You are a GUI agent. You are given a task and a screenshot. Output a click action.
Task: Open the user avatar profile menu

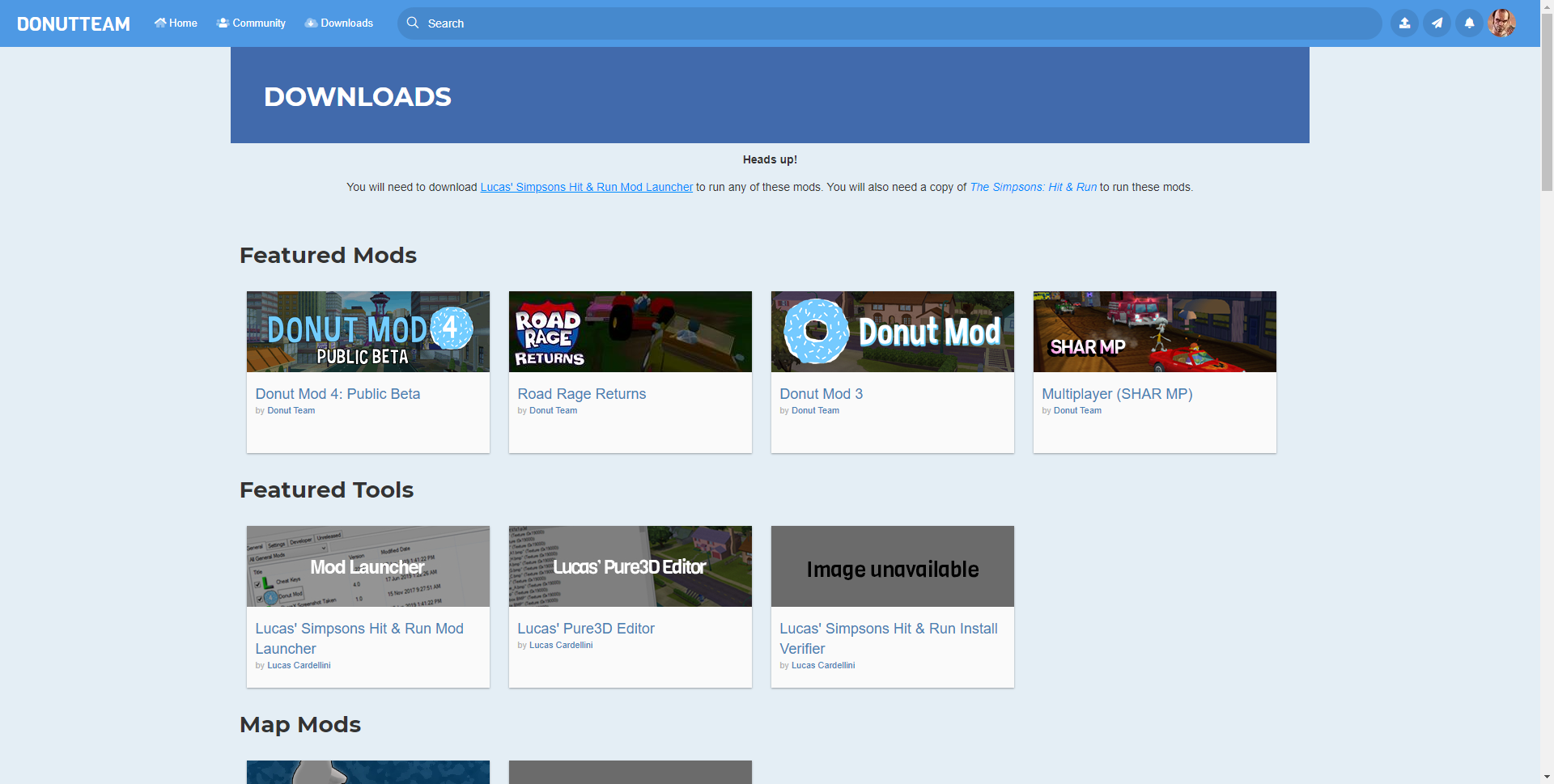coord(1501,23)
